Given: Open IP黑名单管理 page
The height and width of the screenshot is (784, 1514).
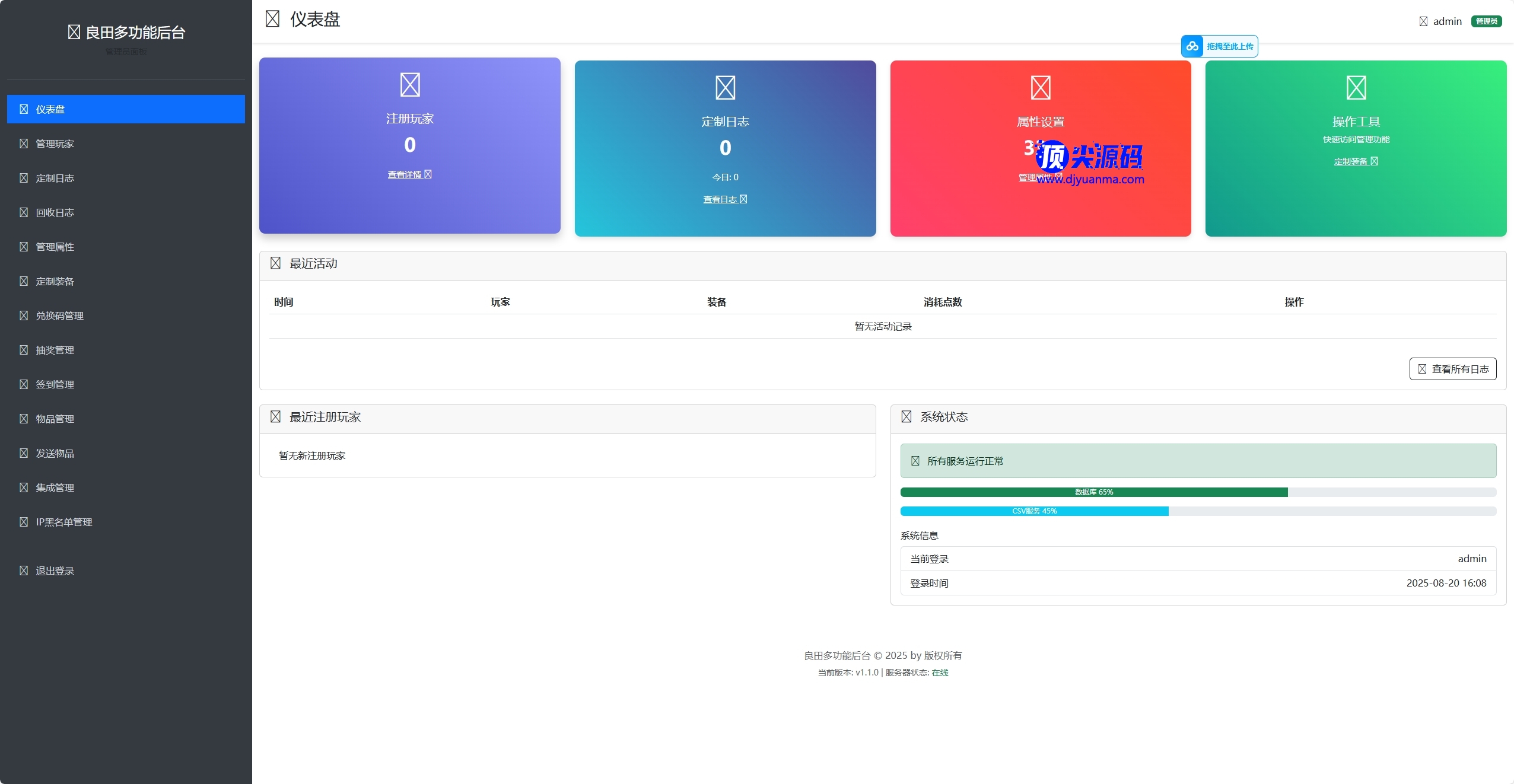Looking at the screenshot, I should click(x=63, y=522).
